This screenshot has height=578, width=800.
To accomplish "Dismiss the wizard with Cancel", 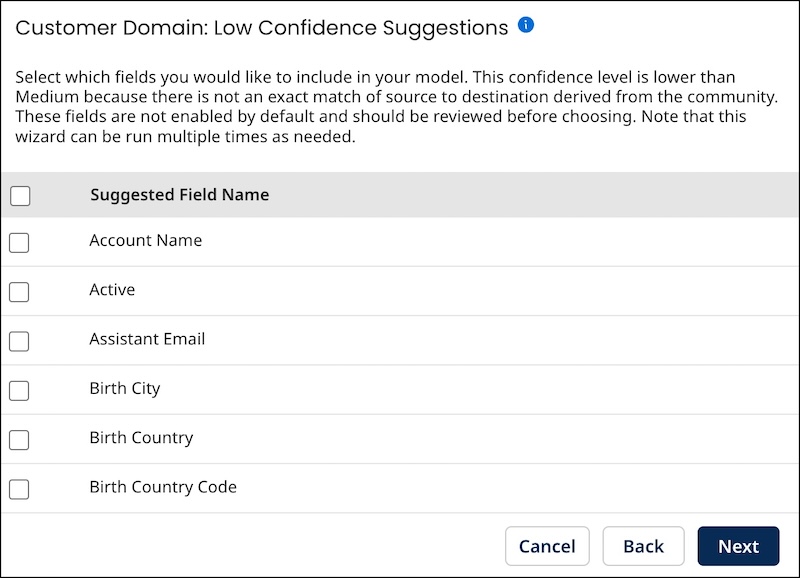I will pyautogui.click(x=547, y=546).
